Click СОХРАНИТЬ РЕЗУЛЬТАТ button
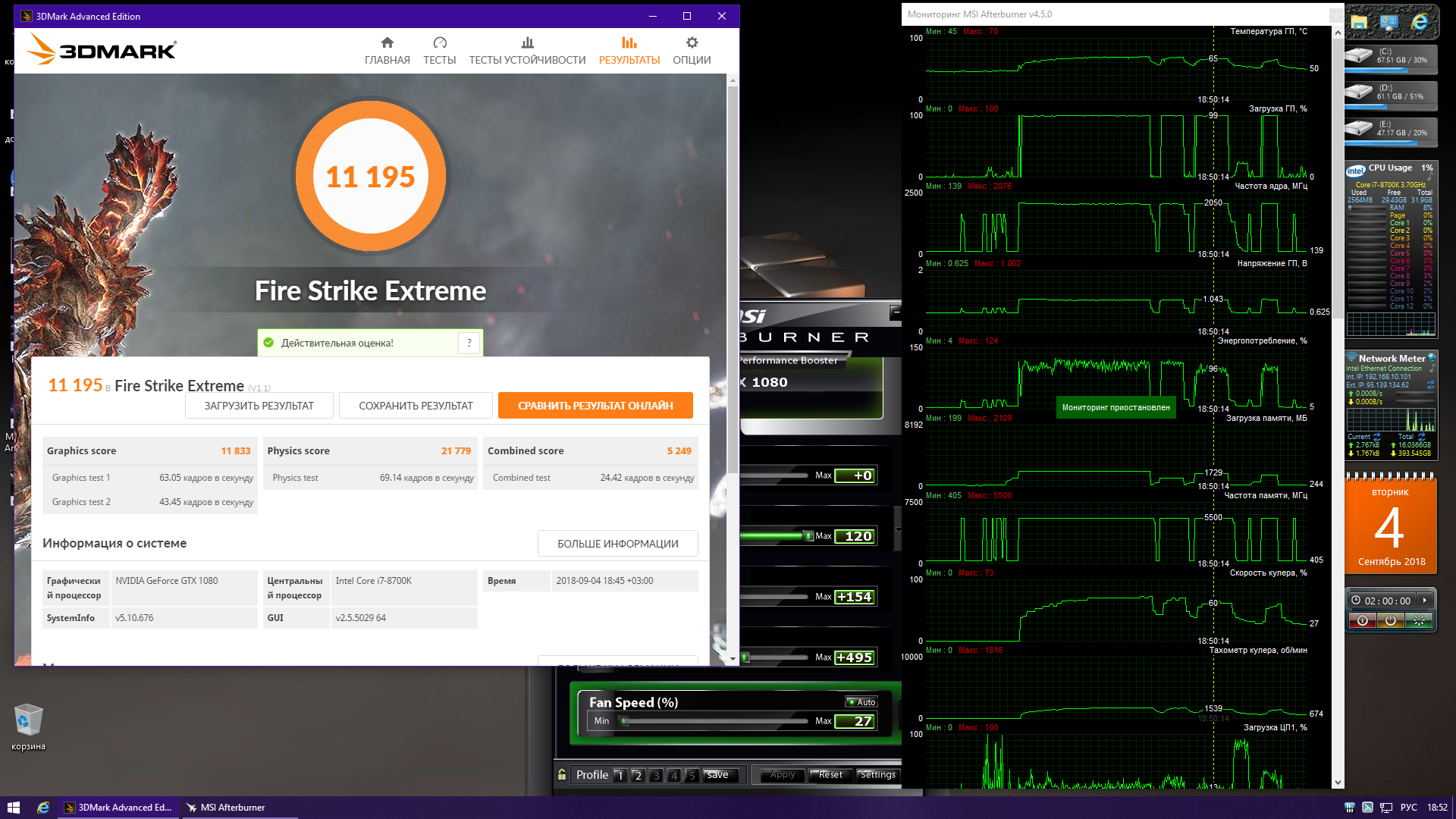Image resolution: width=1456 pixels, height=819 pixels. click(416, 406)
